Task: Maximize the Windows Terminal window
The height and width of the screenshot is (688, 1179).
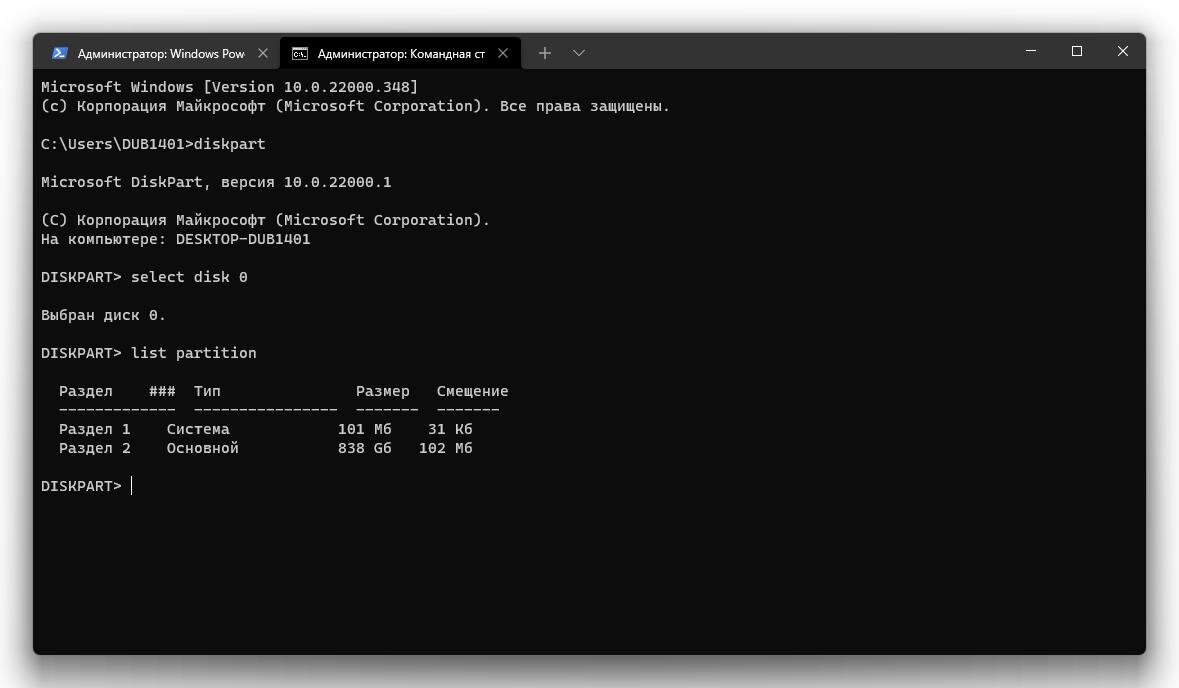Action: click(1076, 51)
